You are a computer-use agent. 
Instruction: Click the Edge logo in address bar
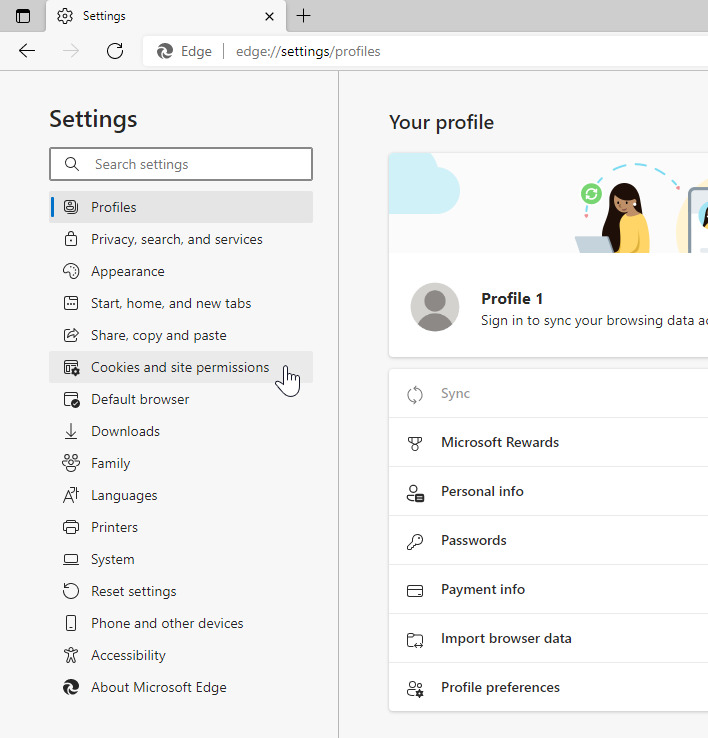pos(165,51)
